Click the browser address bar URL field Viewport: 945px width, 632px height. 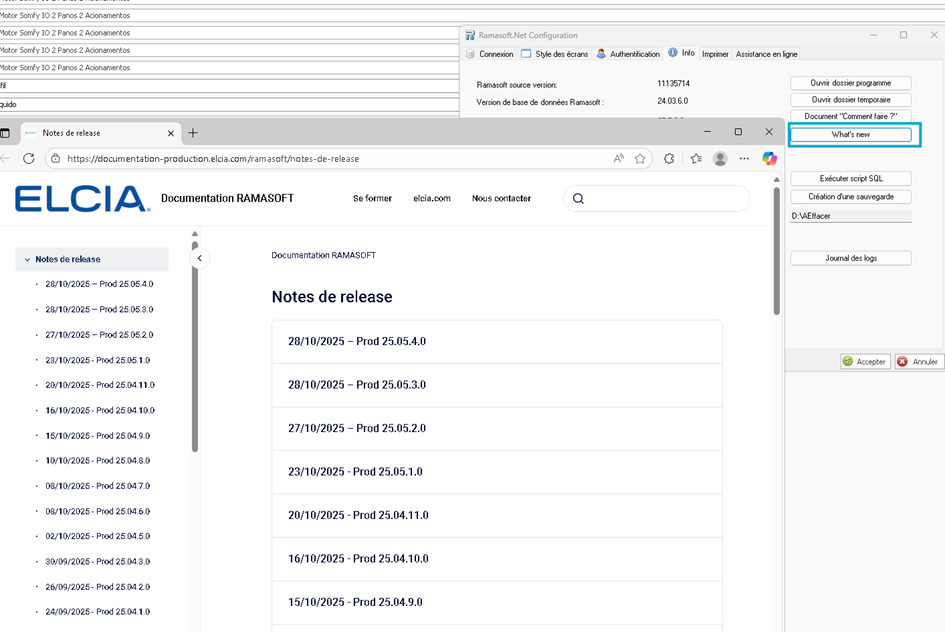330,158
